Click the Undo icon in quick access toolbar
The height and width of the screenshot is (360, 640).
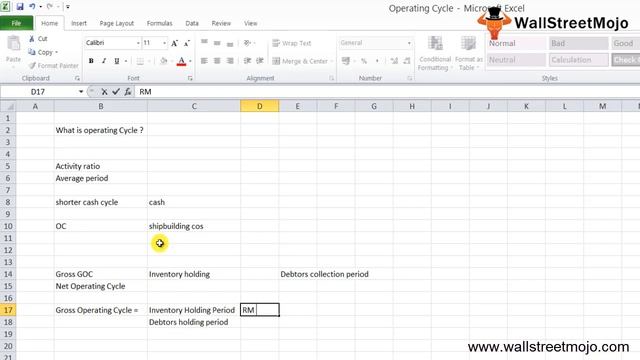32,7
